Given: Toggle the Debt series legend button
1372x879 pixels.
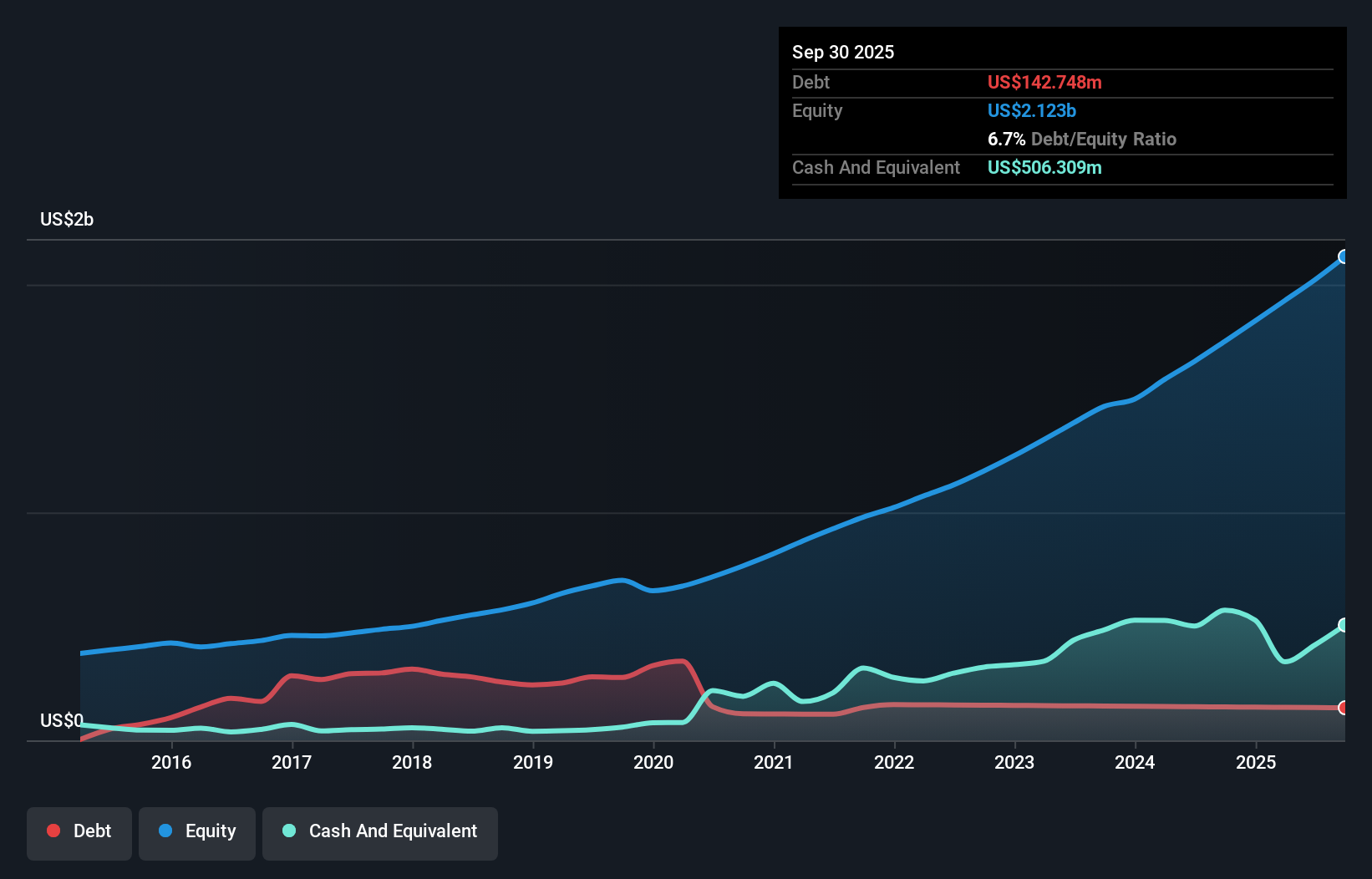Looking at the screenshot, I should coord(79,833).
